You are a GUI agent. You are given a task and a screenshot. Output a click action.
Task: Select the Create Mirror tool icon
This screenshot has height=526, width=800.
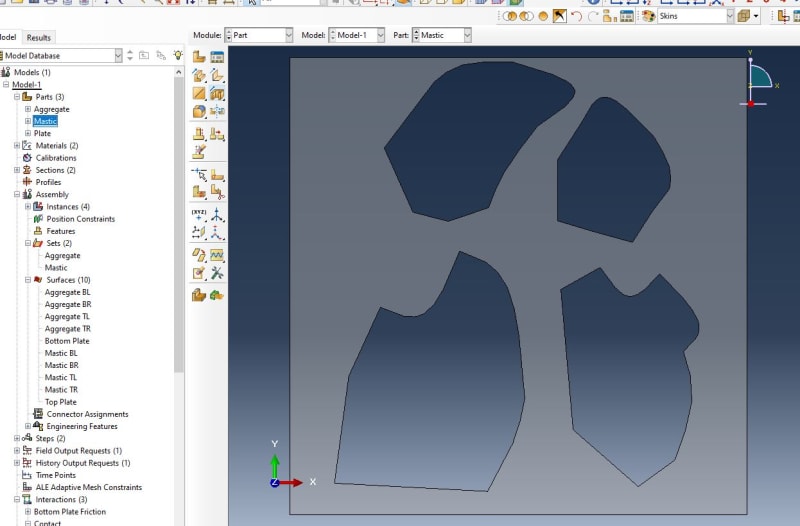click(x=217, y=111)
